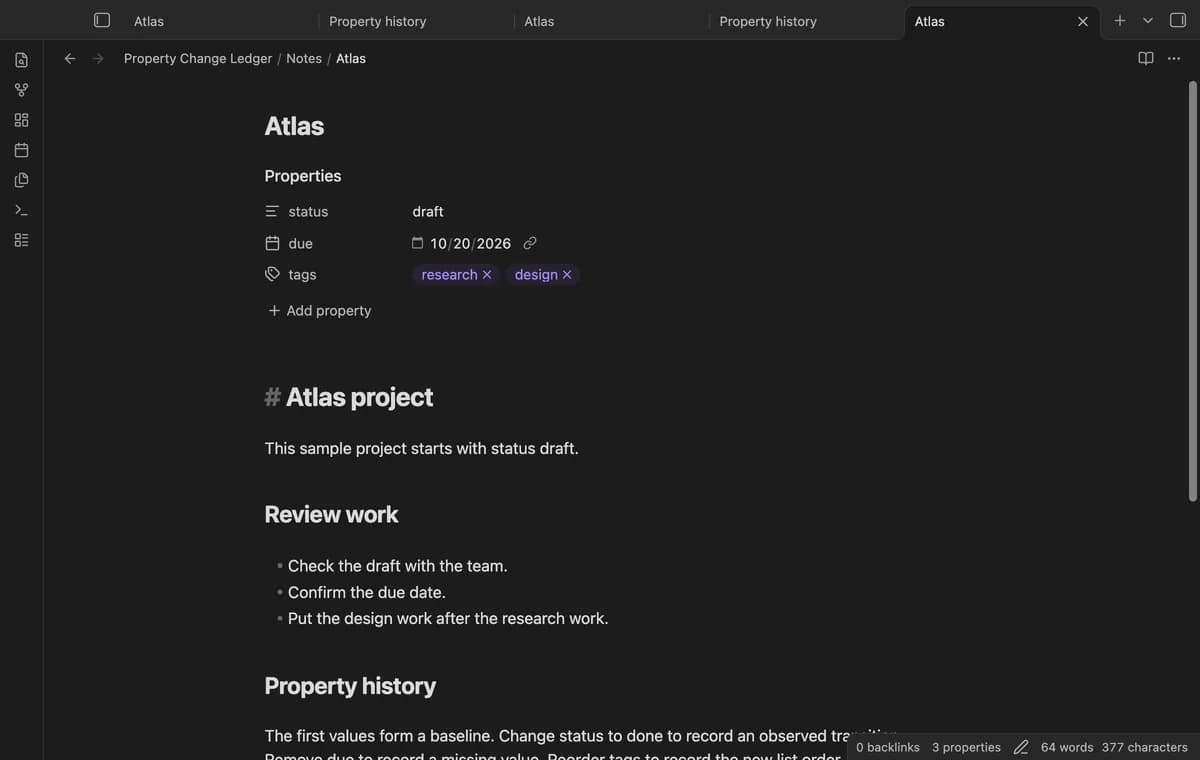Click the due property calendar icon
Image resolution: width=1200 pixels, height=760 pixels.
point(272,243)
